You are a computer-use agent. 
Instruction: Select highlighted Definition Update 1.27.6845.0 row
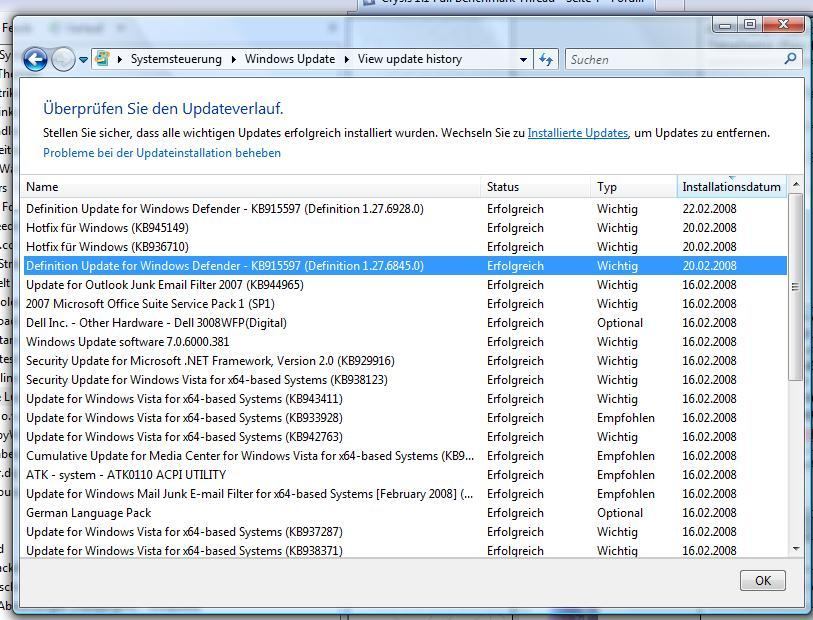[405, 266]
